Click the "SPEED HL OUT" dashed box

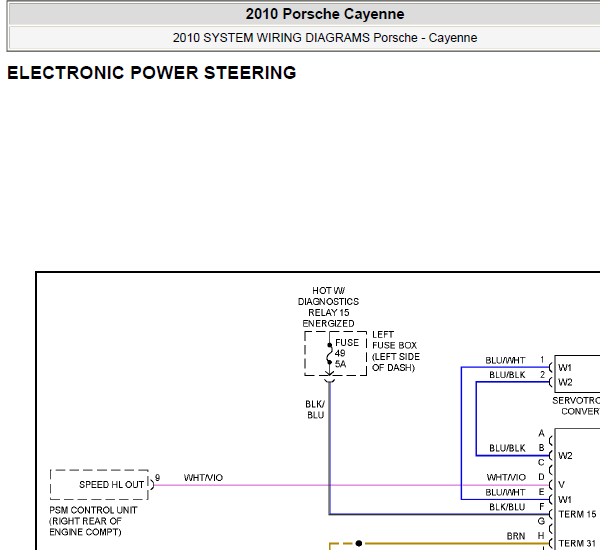click(99, 485)
